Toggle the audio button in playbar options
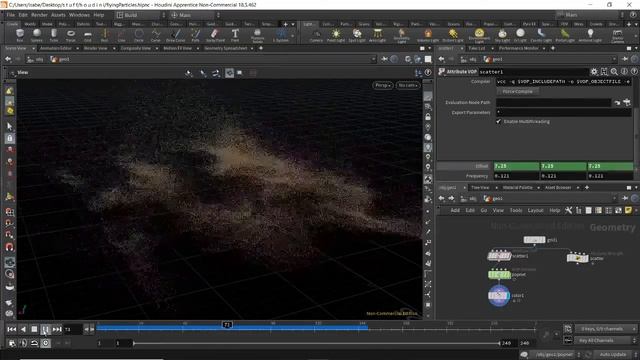Screen dimensions: 640x360 23,343
